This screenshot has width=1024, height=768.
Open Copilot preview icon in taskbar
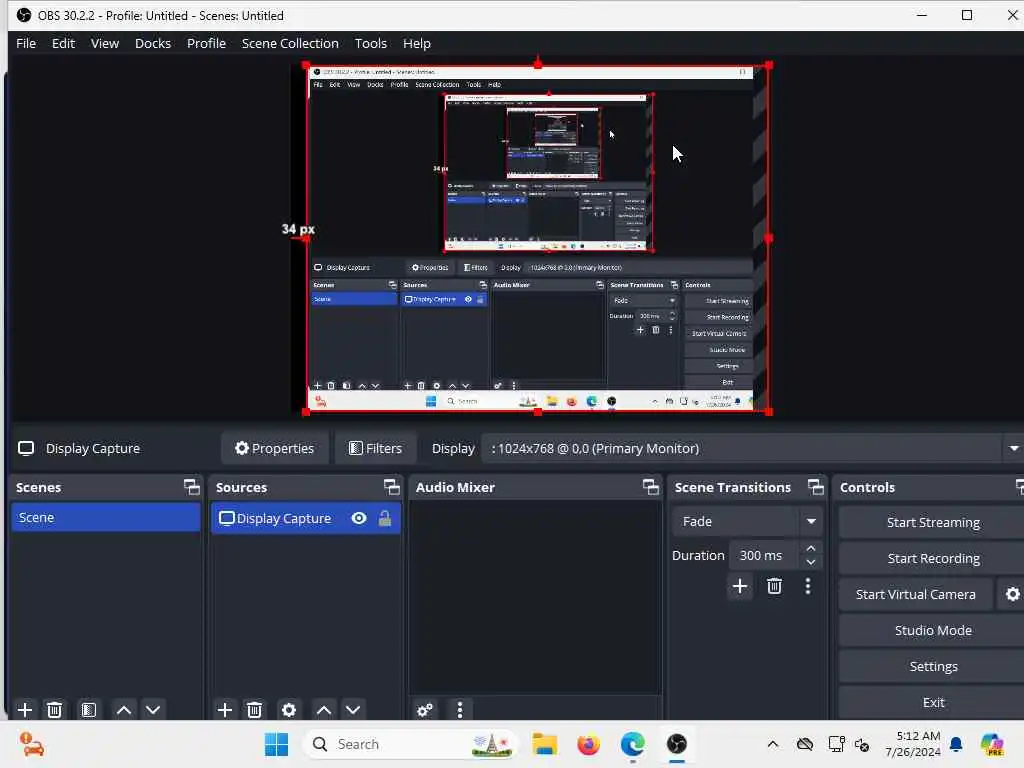[x=992, y=744]
